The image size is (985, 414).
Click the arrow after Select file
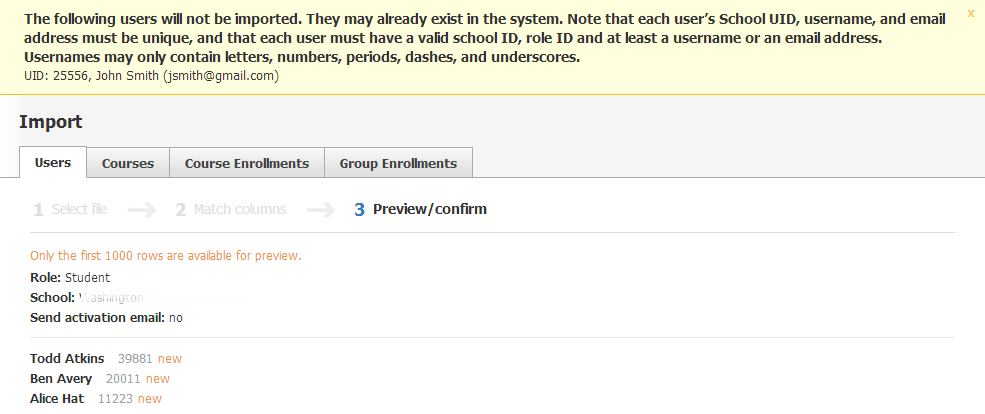pos(142,210)
